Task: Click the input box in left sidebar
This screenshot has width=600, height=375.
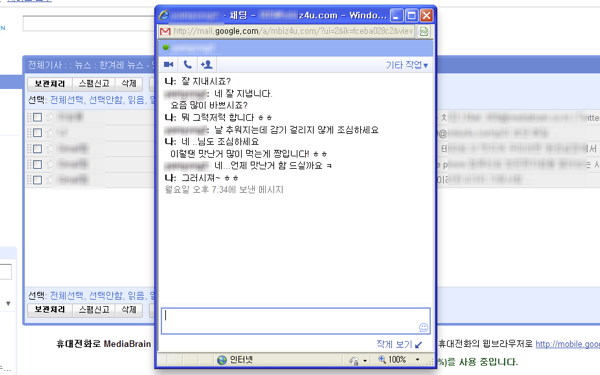Action: coord(5,272)
